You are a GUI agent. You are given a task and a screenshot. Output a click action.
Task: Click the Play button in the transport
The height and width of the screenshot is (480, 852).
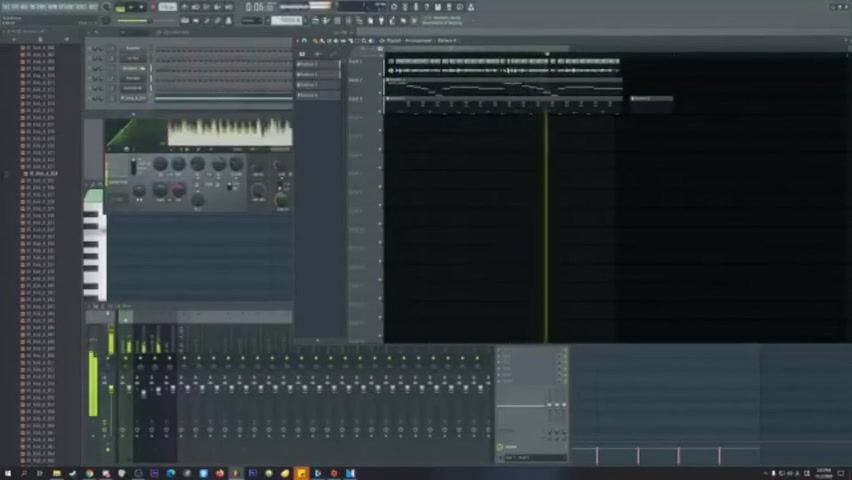[131, 8]
